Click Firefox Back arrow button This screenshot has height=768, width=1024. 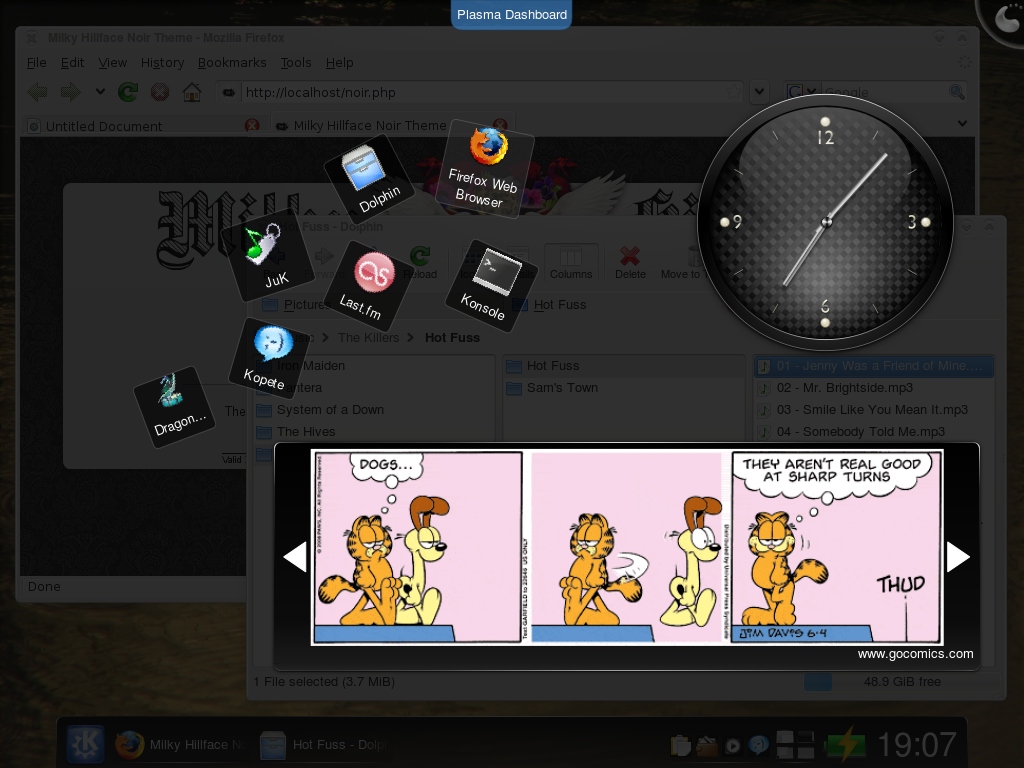coord(38,92)
